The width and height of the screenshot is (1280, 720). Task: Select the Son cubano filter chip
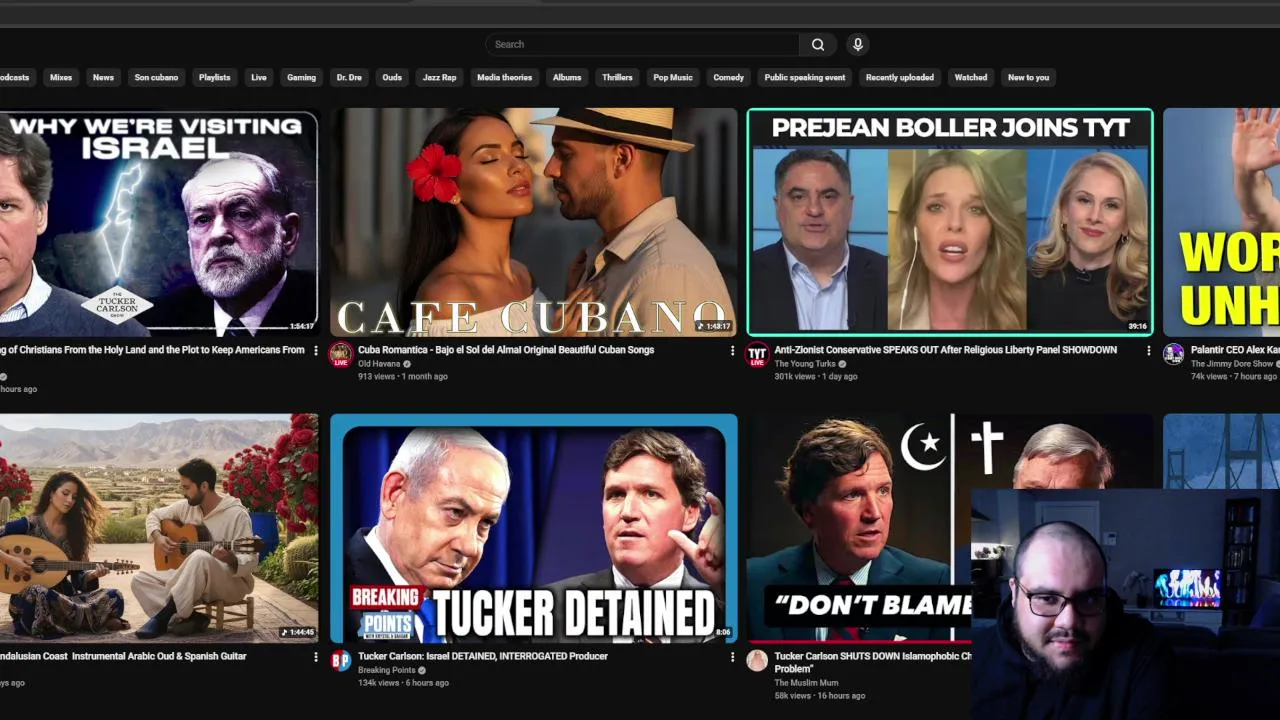(156, 77)
